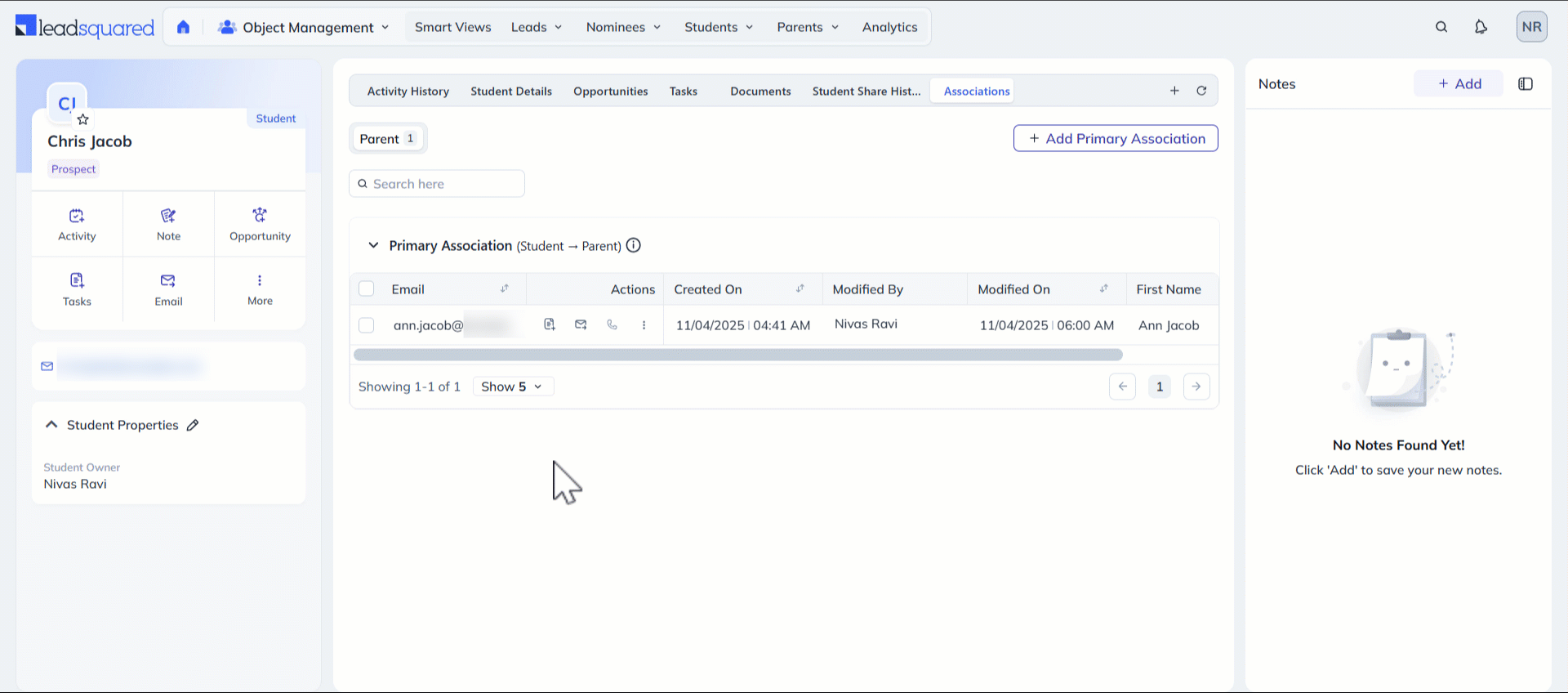Screen dimensions: 1568x693
Task: Star Chris Jacob as favorite
Action: 82,119
